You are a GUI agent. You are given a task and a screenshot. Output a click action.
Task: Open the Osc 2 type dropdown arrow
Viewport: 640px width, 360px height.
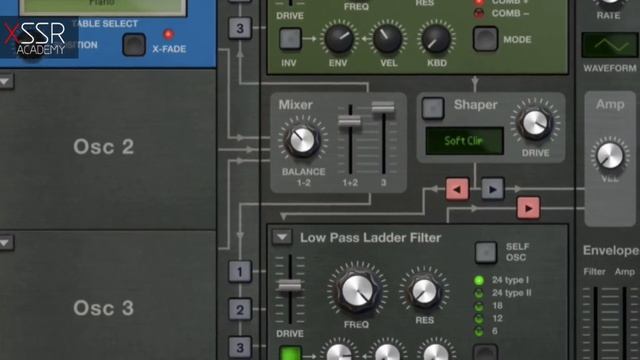6,81
